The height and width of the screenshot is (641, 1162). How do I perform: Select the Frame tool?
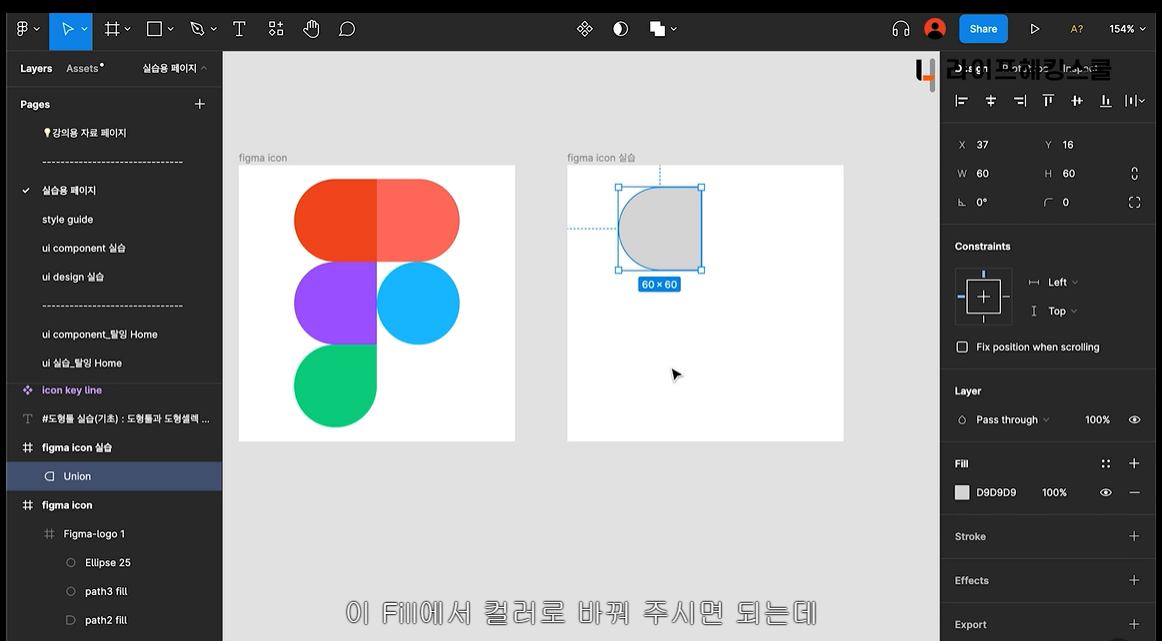tap(112, 29)
